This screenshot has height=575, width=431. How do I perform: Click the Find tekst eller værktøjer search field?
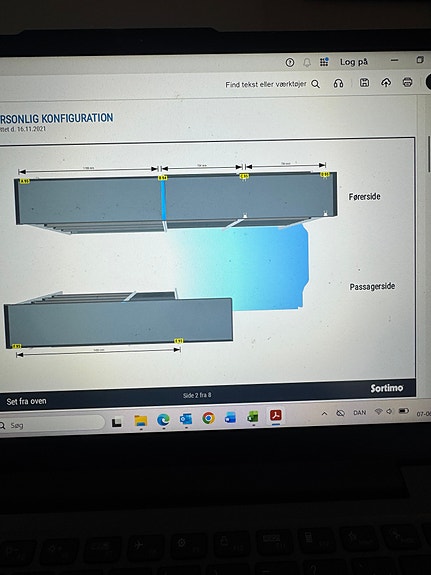pos(266,84)
